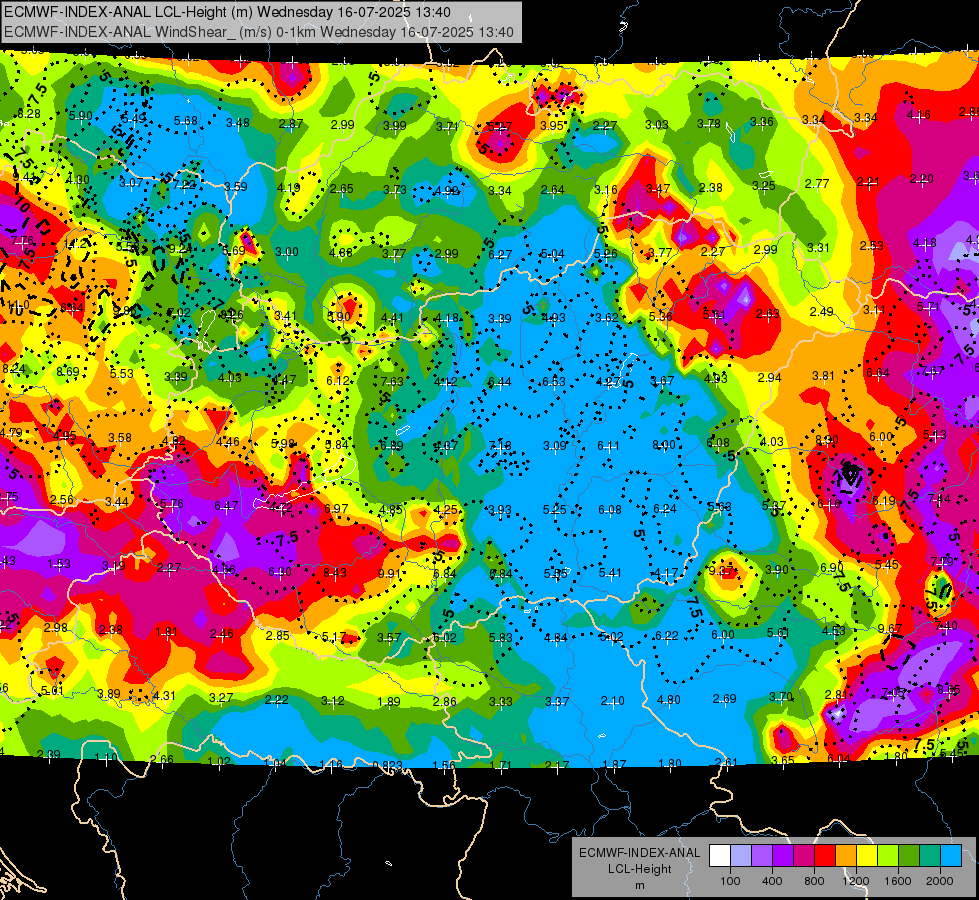Choose the lime legend swatch above 1600
Image resolution: width=979 pixels, height=900 pixels.
click(888, 856)
